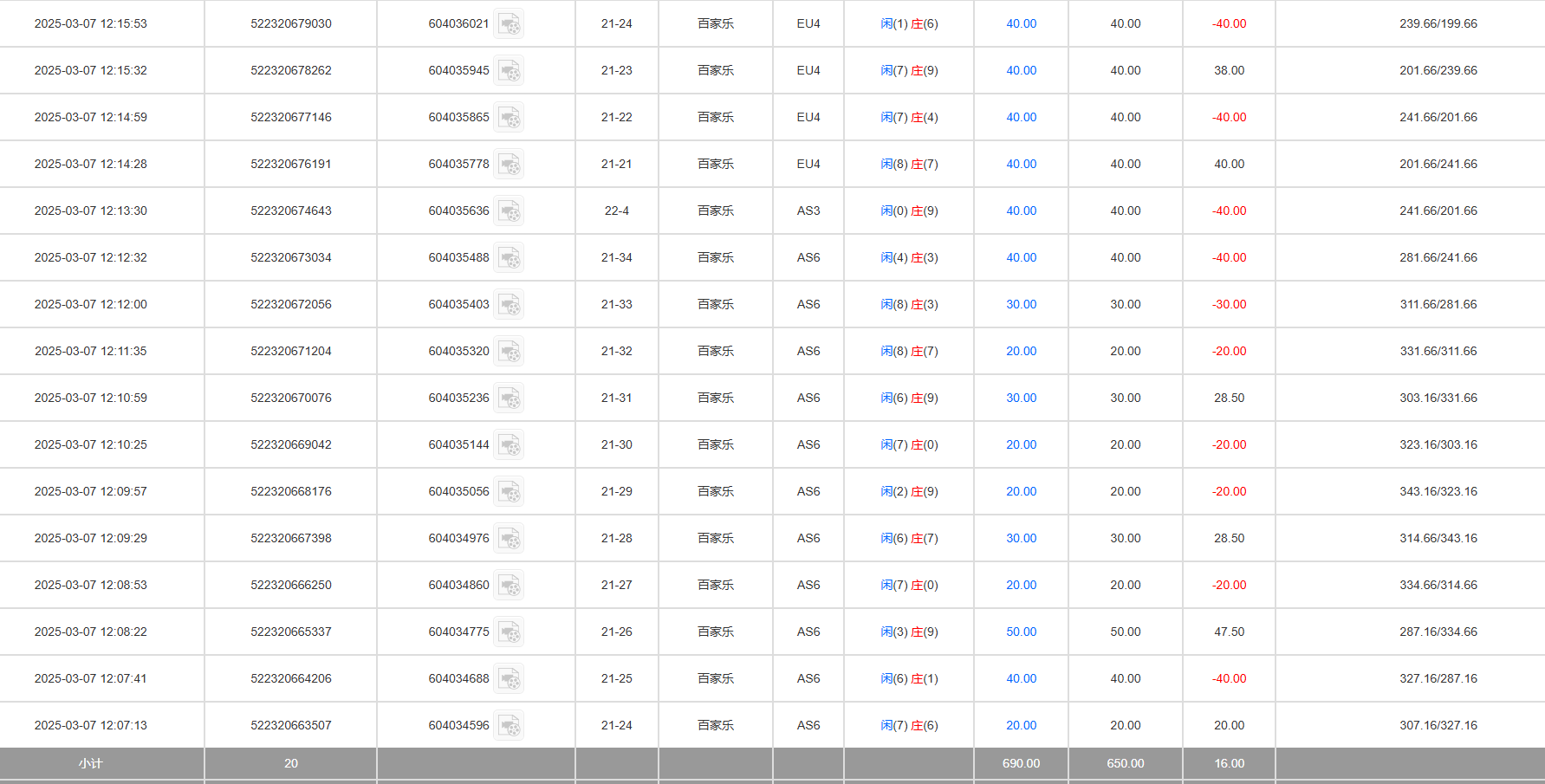Play the video replay for 604034976
The image size is (1545, 784).
(510, 539)
